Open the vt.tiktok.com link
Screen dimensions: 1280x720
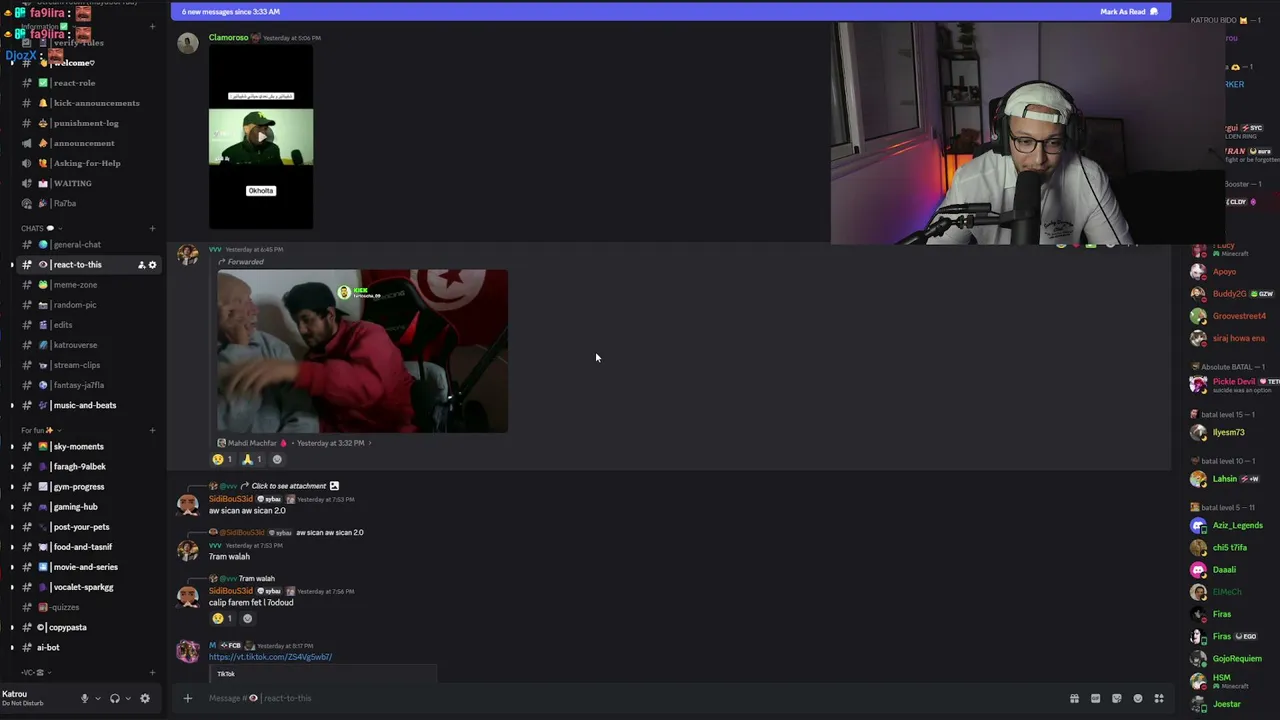(x=270, y=657)
